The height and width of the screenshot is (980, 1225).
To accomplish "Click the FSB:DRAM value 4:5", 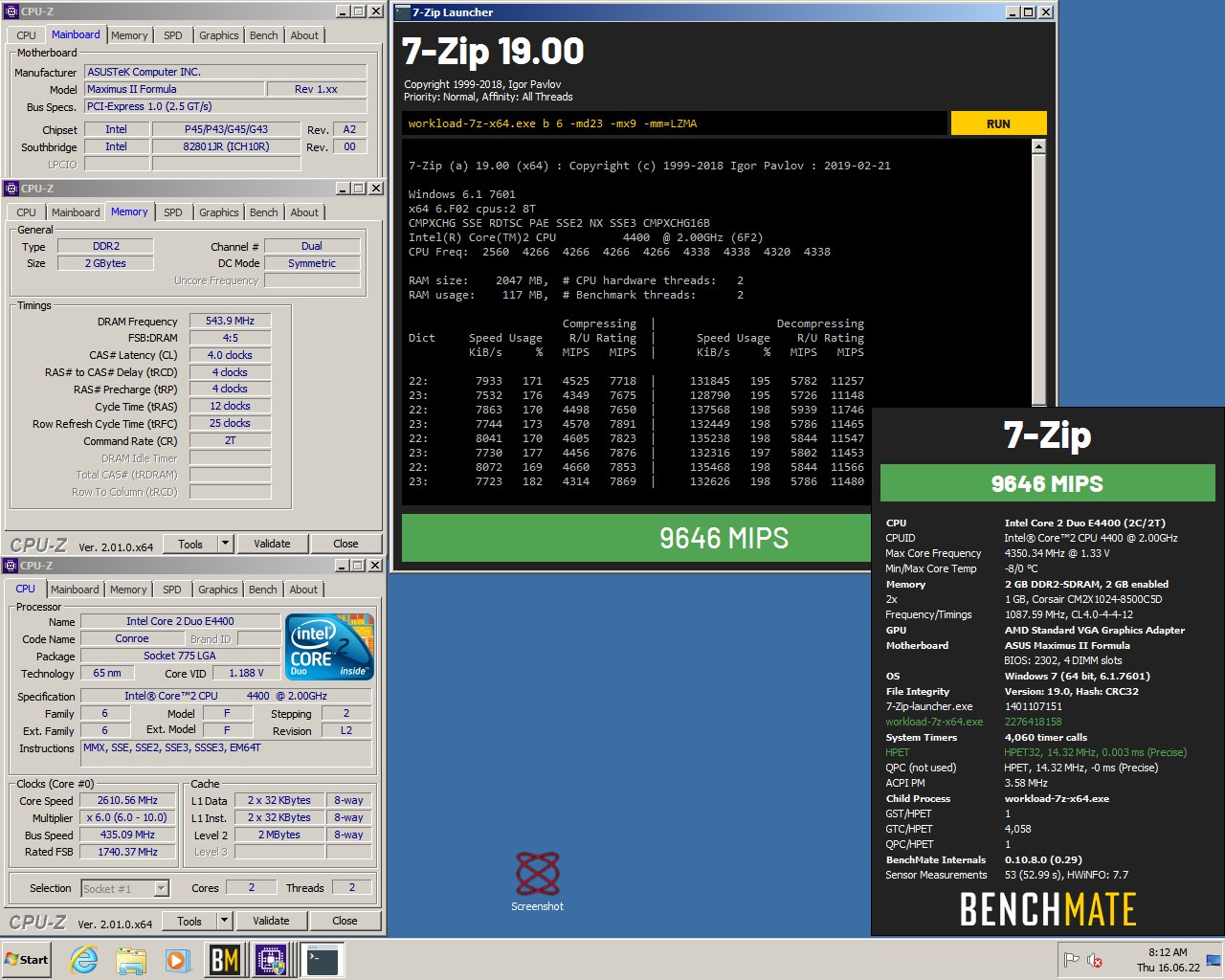I will coord(230,338).
